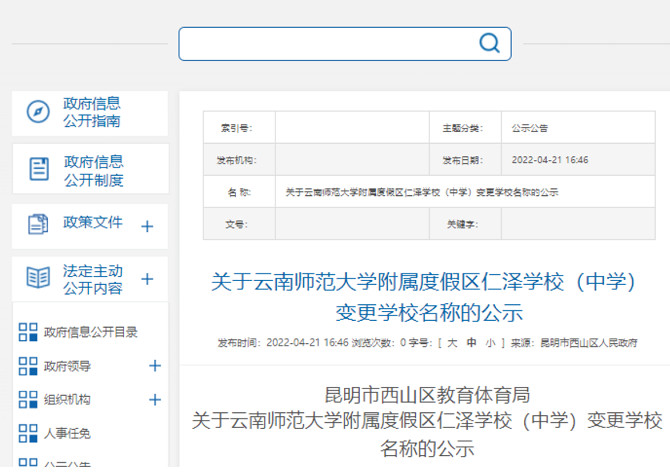Image resolution: width=670 pixels, height=473 pixels.
Task: Click the files icon beside 政策文件
Action: [x=38, y=224]
